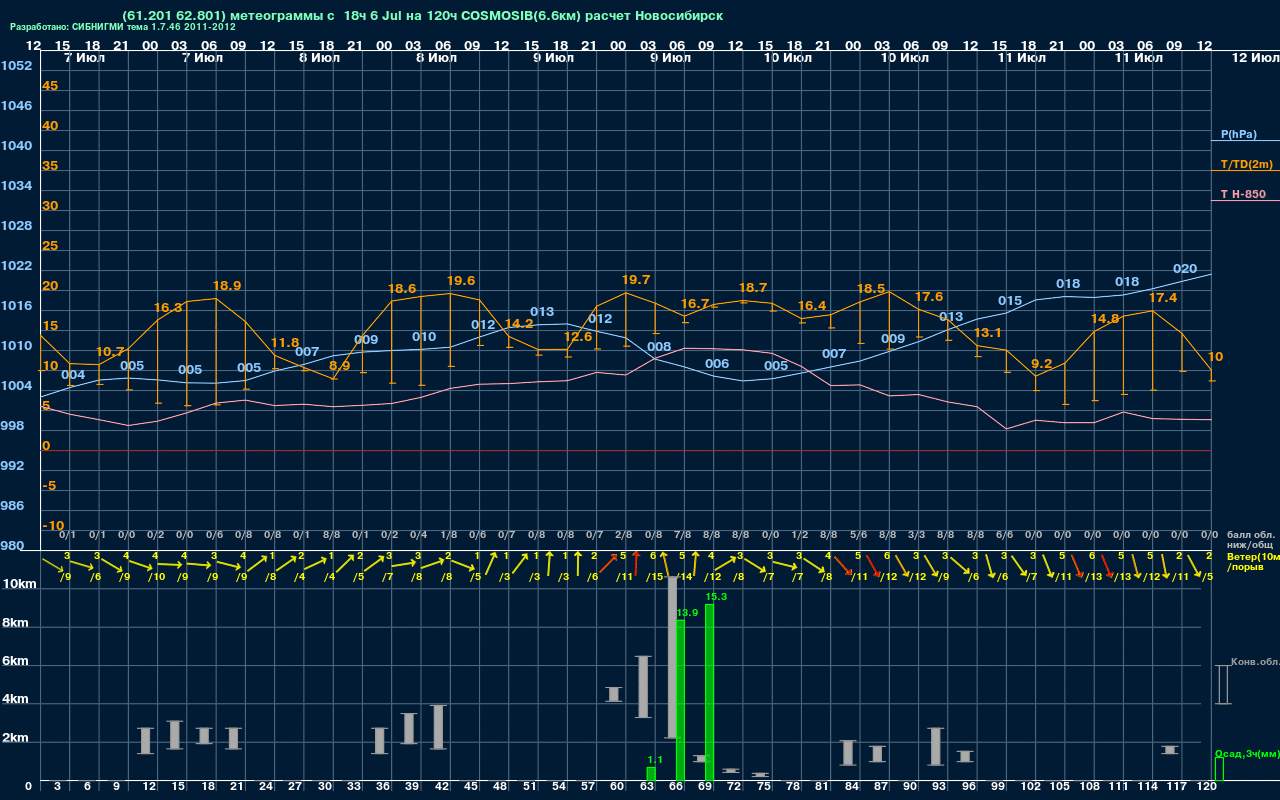Click the temperature minimum 8.9
The height and width of the screenshot is (800, 1280).
pyautogui.click(x=340, y=366)
